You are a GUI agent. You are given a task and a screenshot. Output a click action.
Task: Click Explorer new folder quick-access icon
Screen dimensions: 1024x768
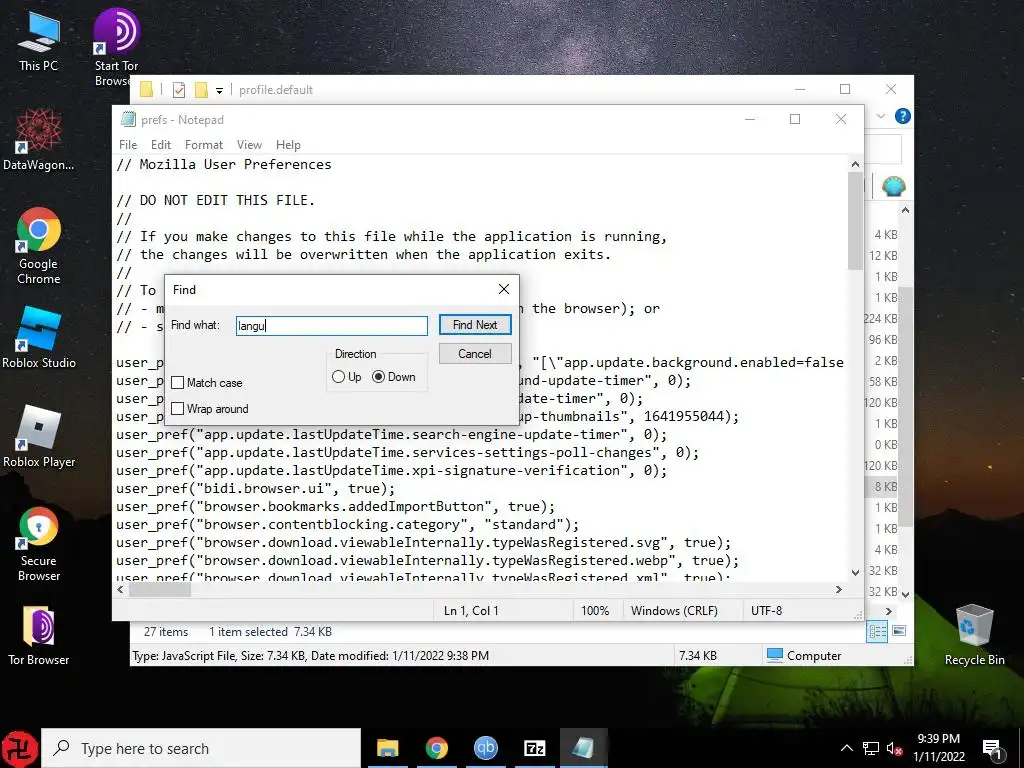click(201, 90)
